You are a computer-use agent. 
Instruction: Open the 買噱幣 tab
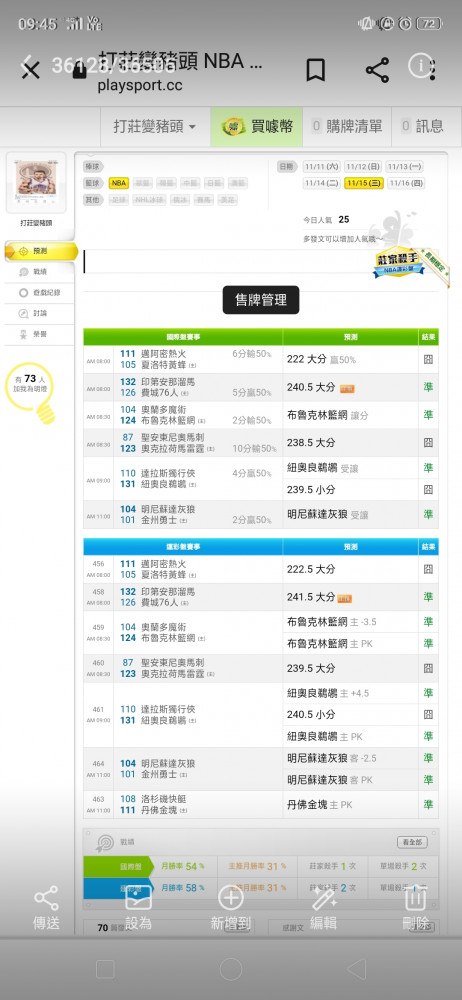point(257,126)
